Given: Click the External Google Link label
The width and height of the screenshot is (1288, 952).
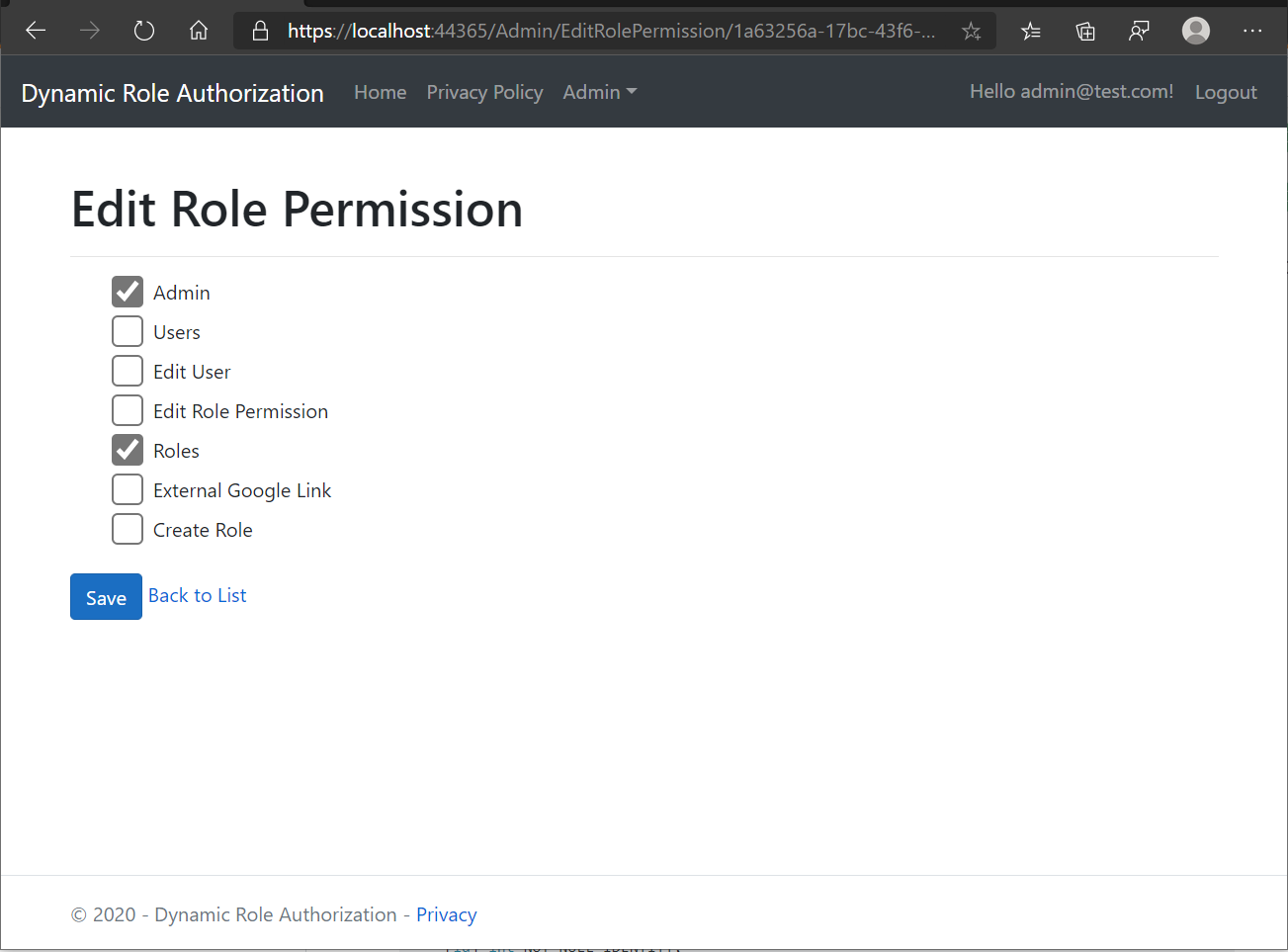Looking at the screenshot, I should (242, 490).
